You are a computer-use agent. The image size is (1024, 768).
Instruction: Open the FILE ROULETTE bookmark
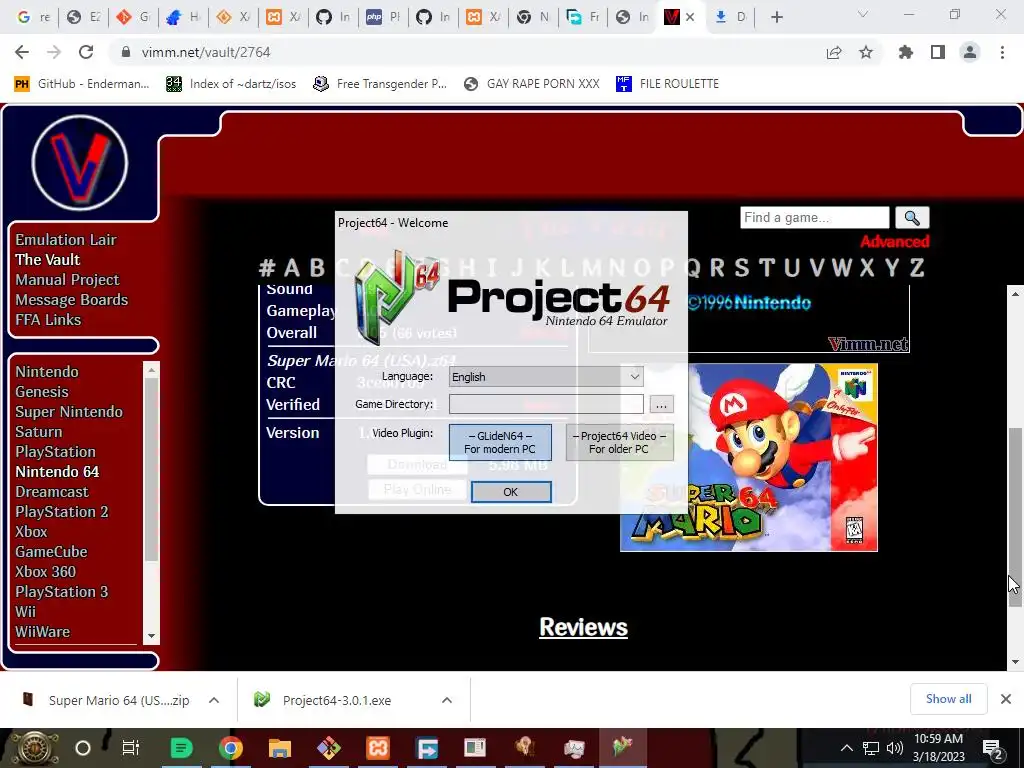point(667,84)
